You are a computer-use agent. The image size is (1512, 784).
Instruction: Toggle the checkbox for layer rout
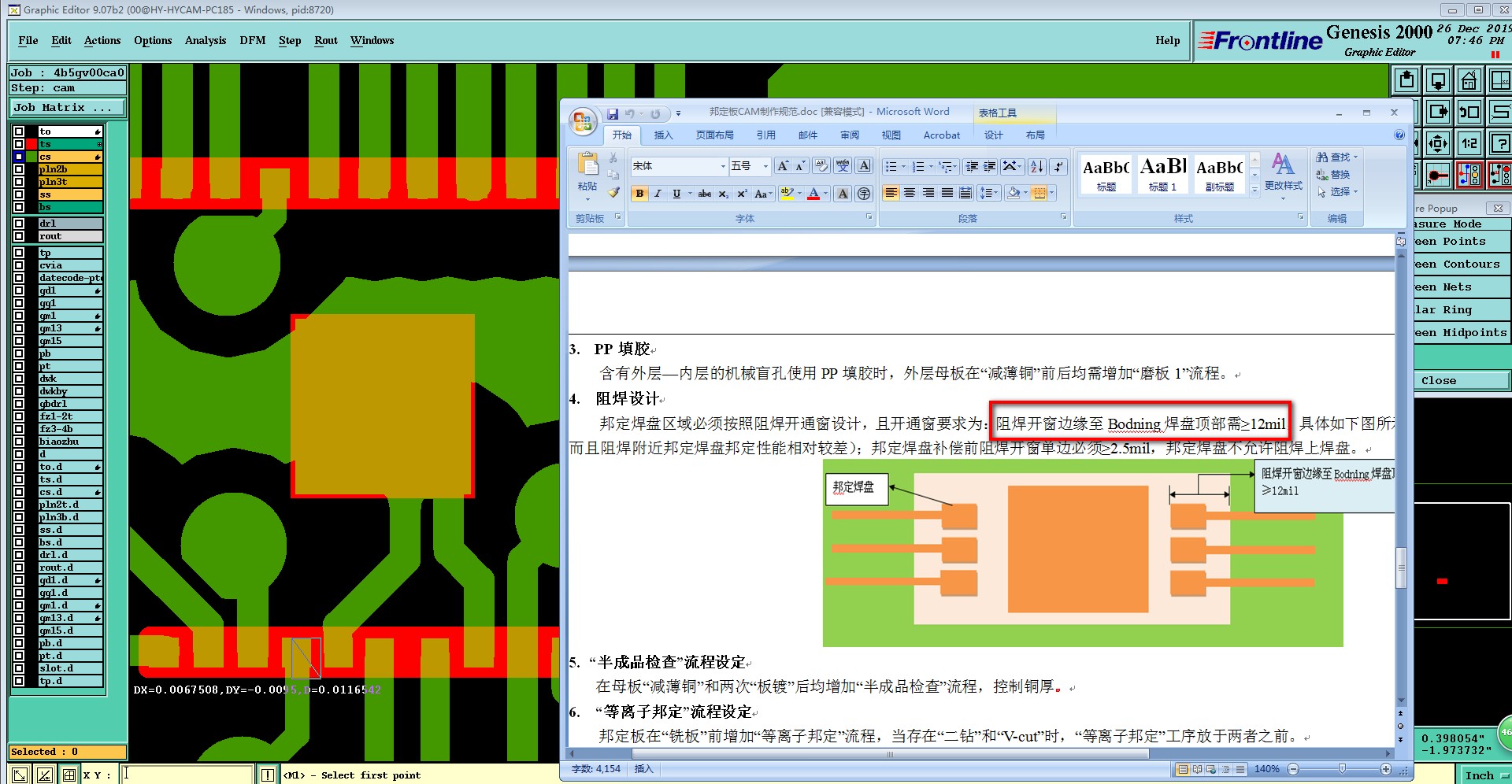(x=19, y=236)
